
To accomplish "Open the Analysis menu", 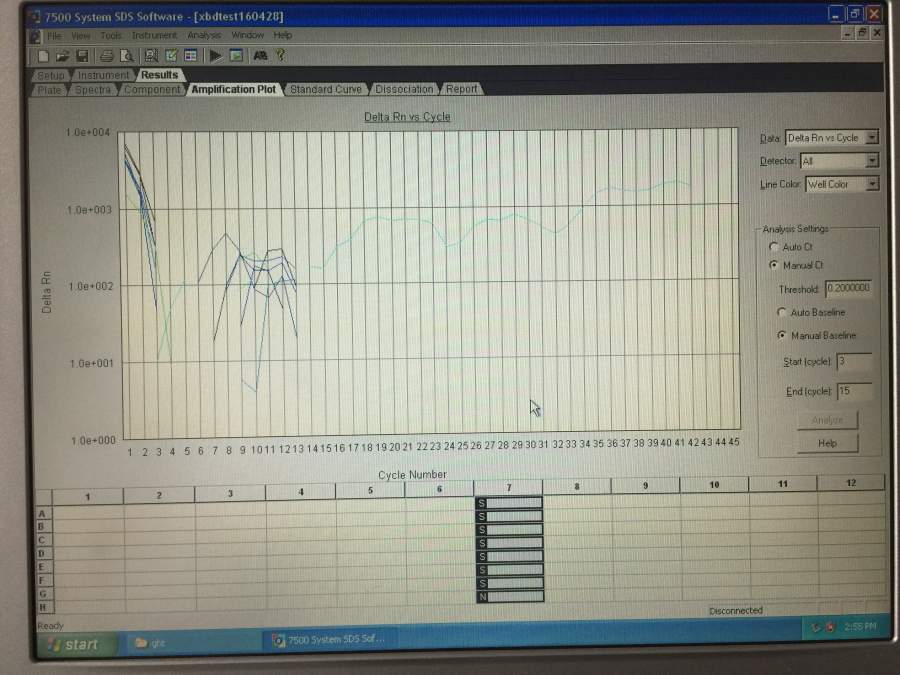I will [x=204, y=36].
